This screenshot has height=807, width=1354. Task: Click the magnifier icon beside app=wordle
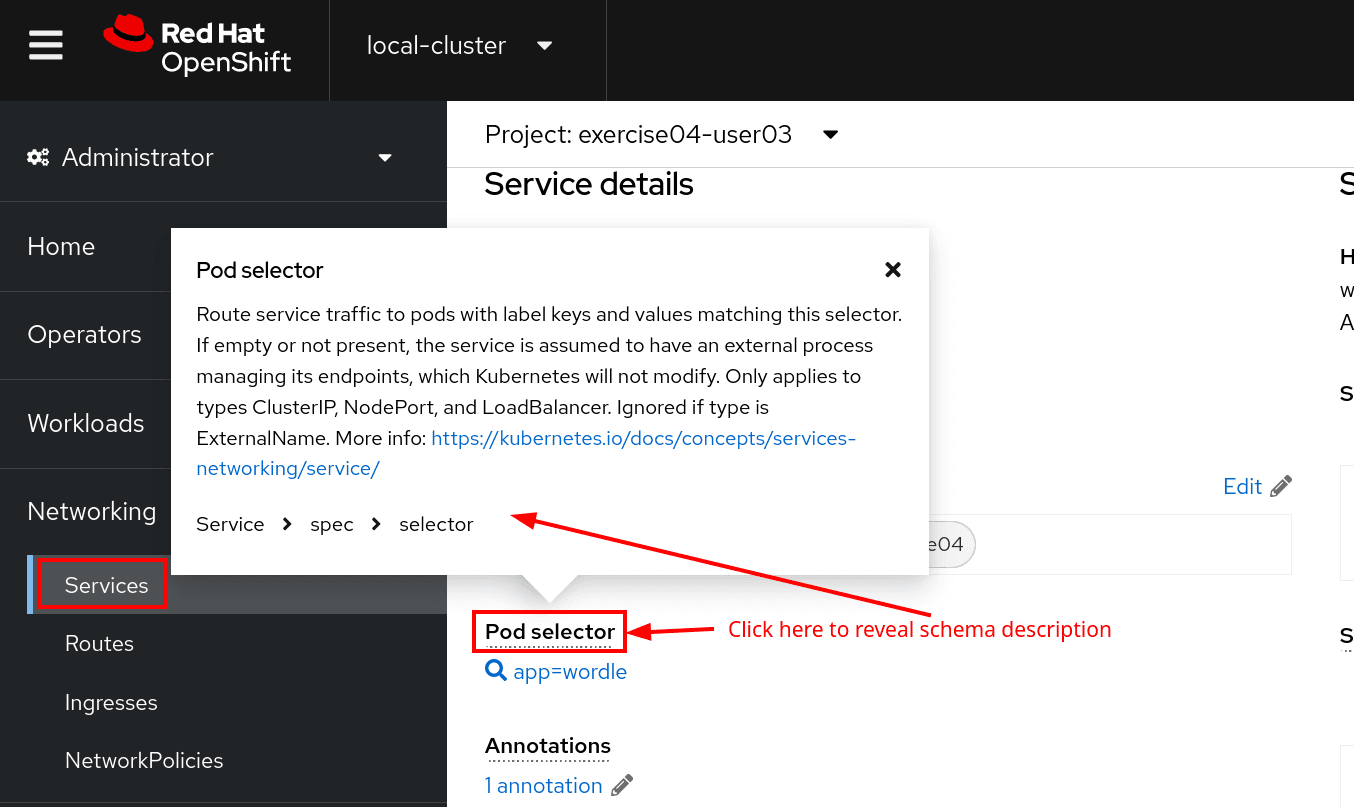pyautogui.click(x=495, y=671)
